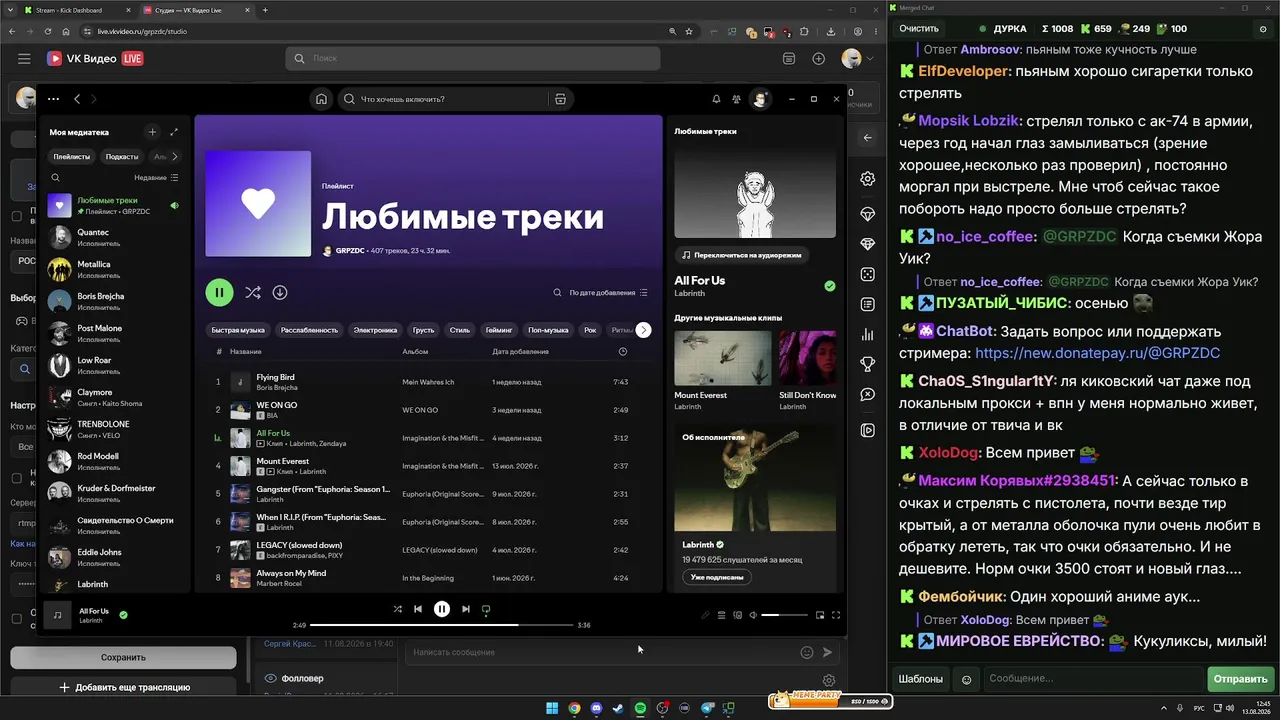
Task: Click Сохранить button in VK studio
Action: coord(123,657)
